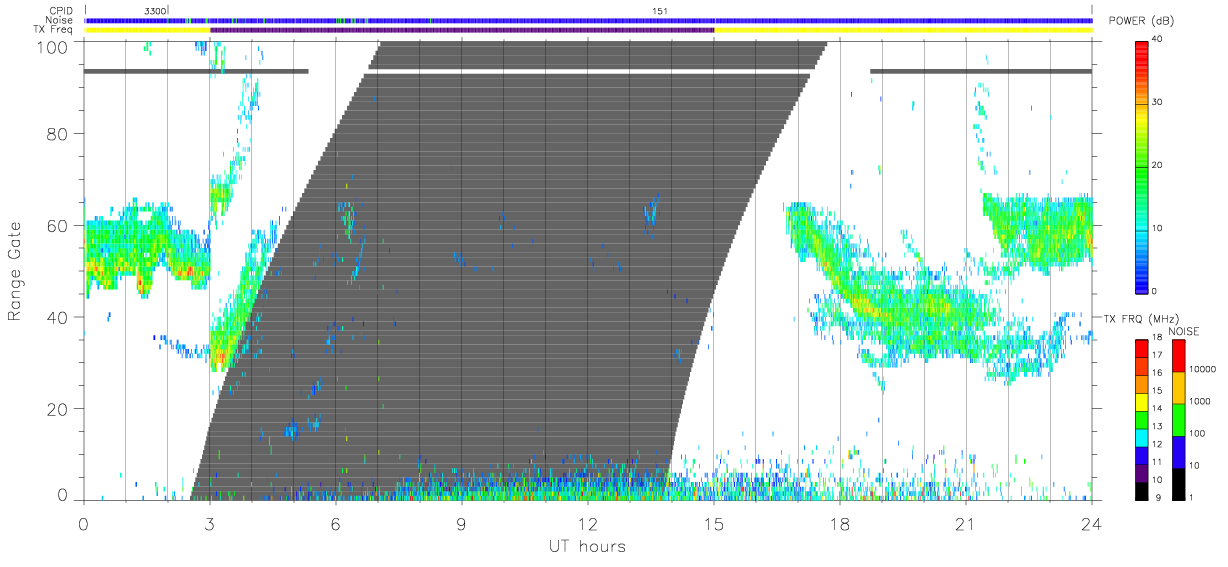Click the cyan segment of TX FRQ colorbar
Viewport: 1228px width, 567px height.
1143,437
